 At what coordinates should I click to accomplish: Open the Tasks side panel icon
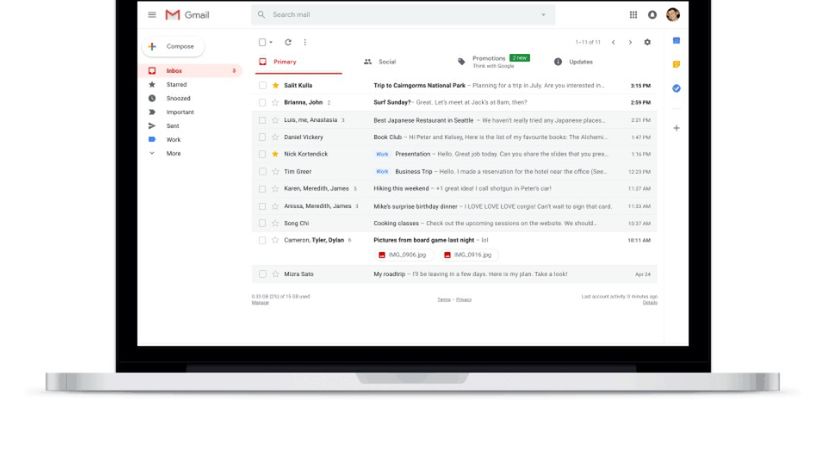pyautogui.click(x=676, y=88)
